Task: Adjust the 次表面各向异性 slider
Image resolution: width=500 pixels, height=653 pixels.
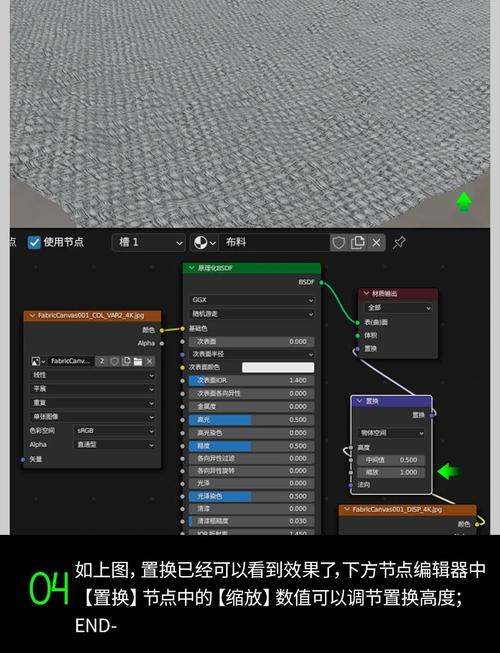Action: pos(251,394)
